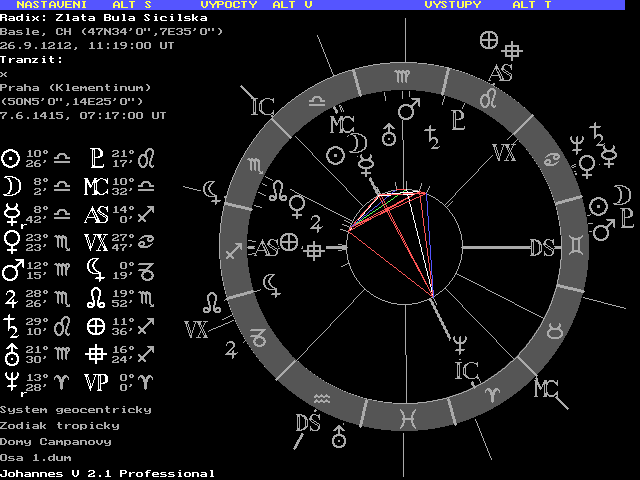Click the DS descendant label inside the chart
The image size is (640, 480).
coord(543,248)
